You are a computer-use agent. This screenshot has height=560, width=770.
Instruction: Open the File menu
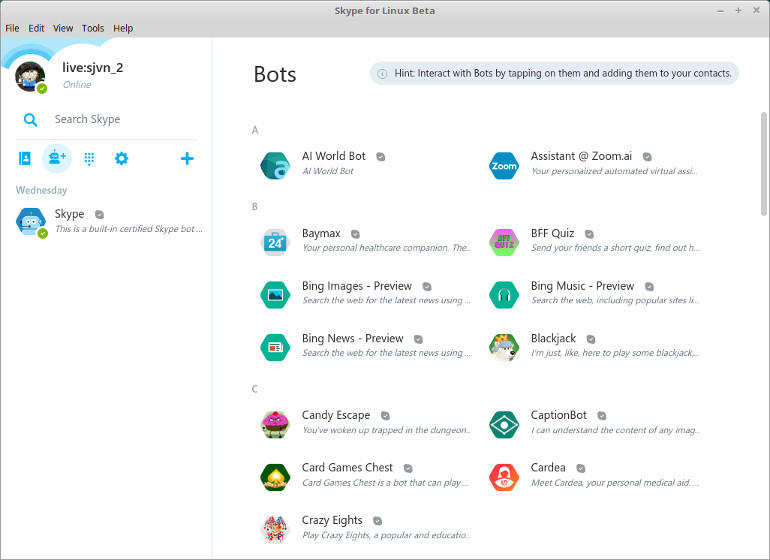12,28
